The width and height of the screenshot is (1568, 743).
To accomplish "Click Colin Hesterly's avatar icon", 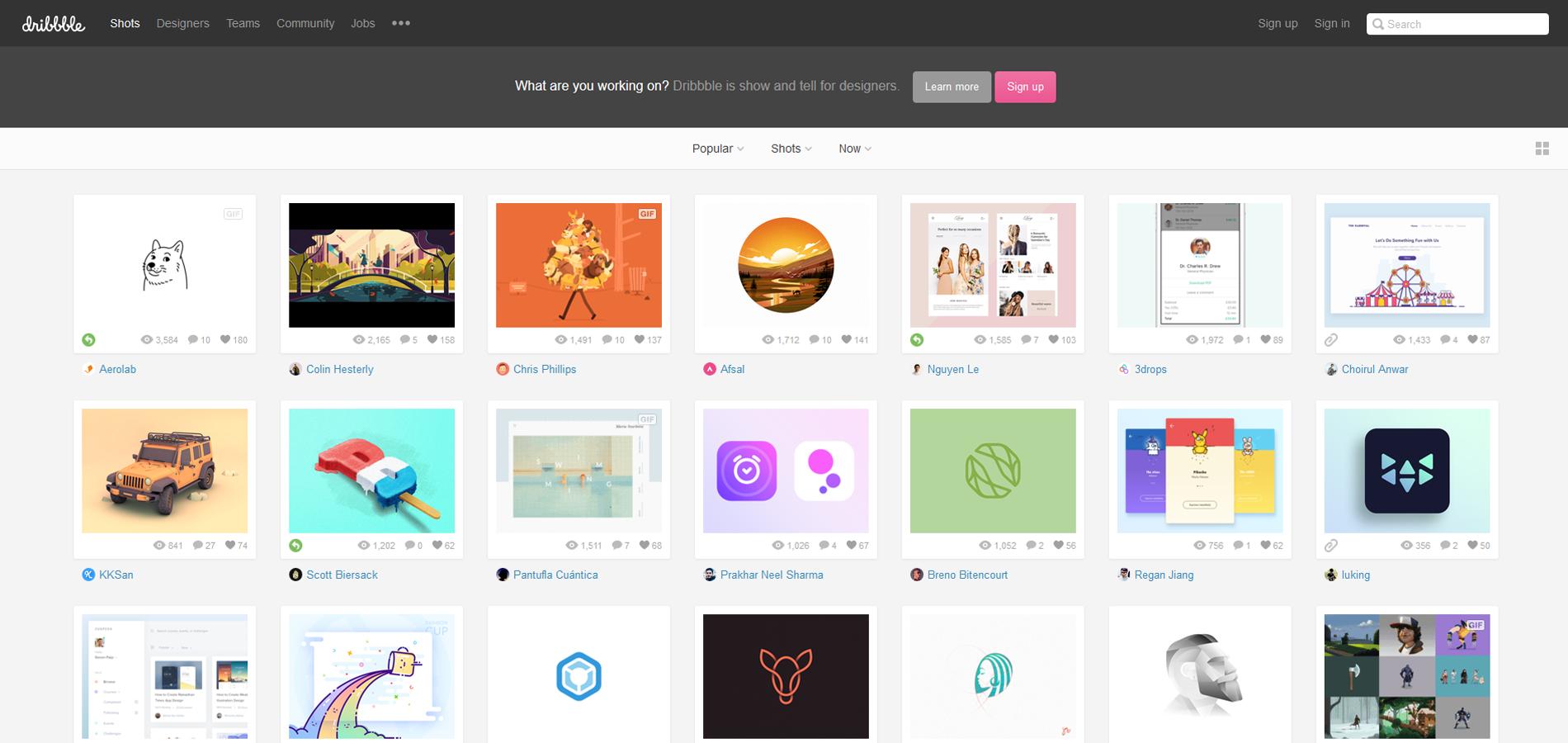I will click(295, 369).
